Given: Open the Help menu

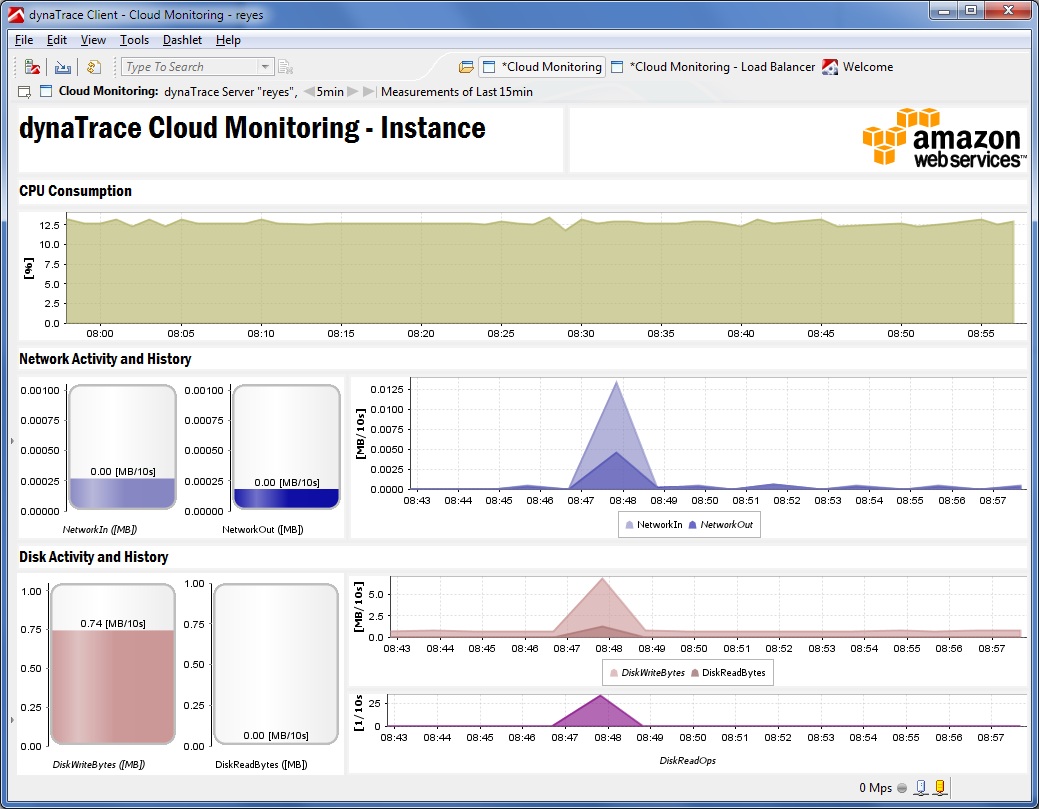Looking at the screenshot, I should click(x=228, y=40).
